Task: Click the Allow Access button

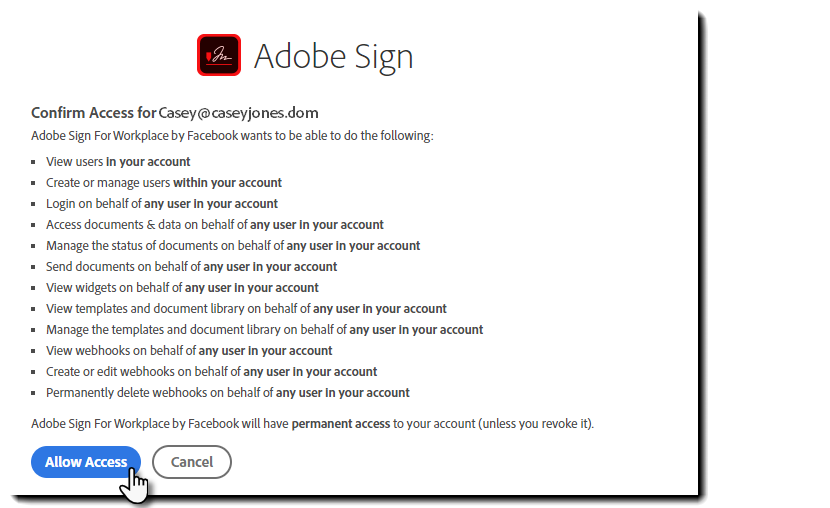Action: point(86,462)
